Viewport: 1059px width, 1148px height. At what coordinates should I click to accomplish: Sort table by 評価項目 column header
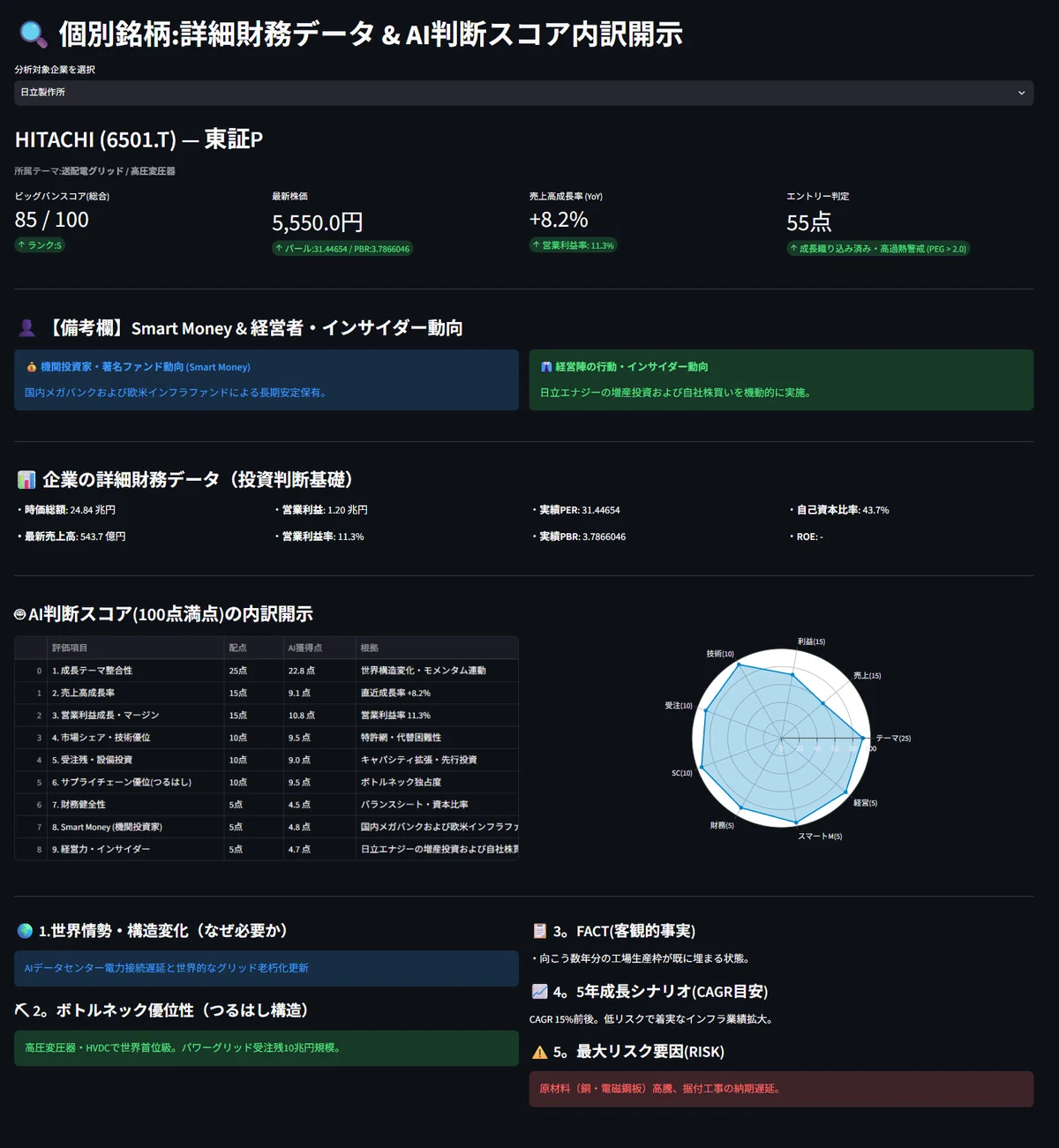[x=135, y=648]
